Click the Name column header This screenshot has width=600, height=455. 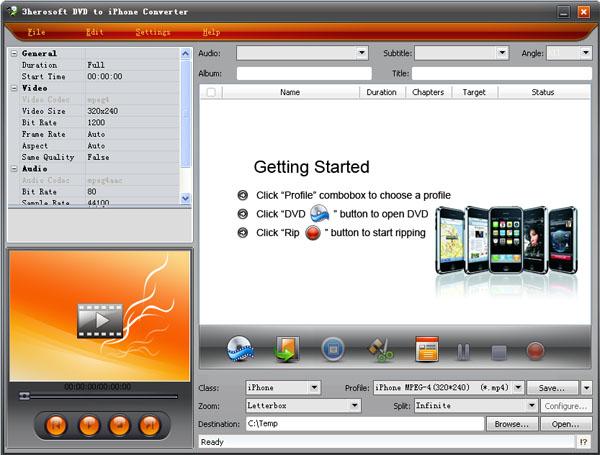point(290,92)
